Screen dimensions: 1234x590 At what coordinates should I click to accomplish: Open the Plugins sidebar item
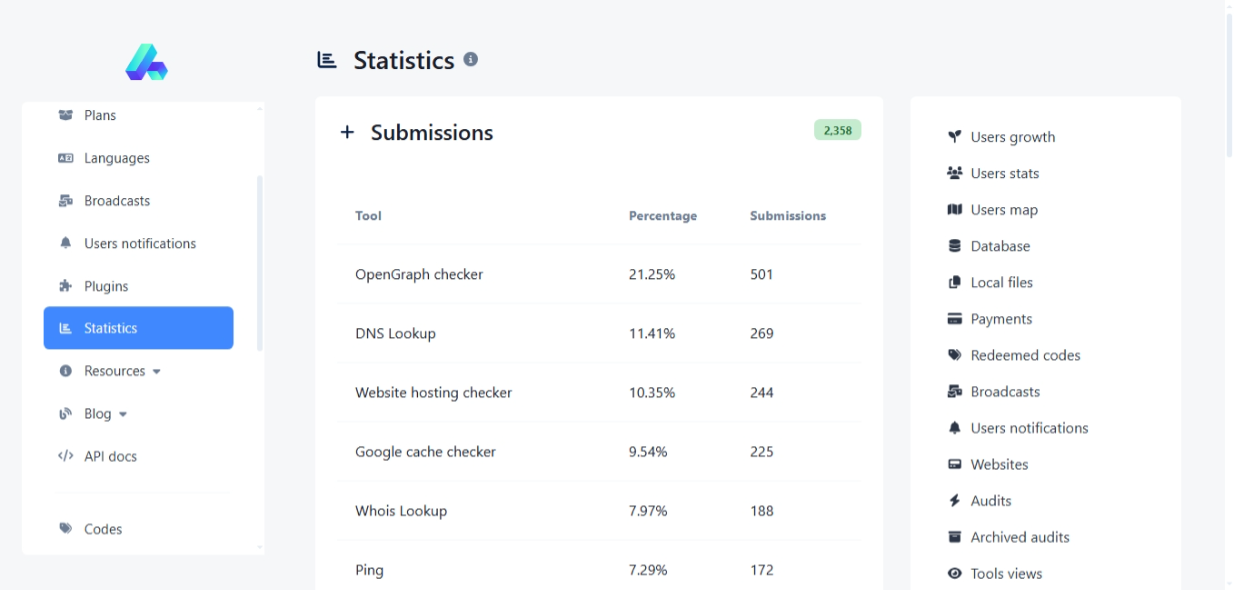(106, 286)
